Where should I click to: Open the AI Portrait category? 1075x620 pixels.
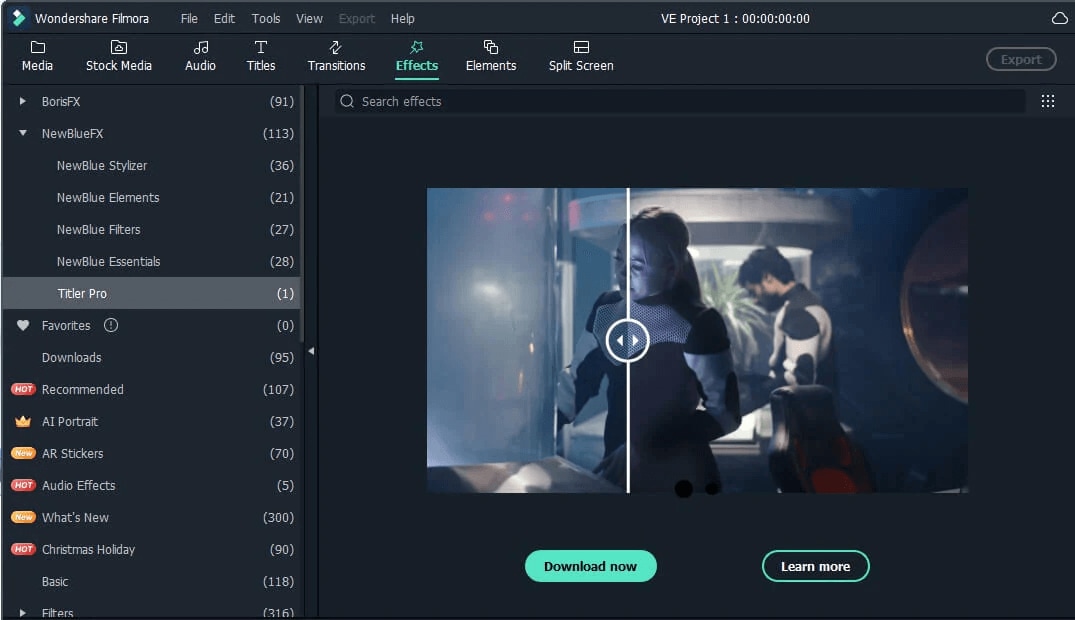point(151,421)
